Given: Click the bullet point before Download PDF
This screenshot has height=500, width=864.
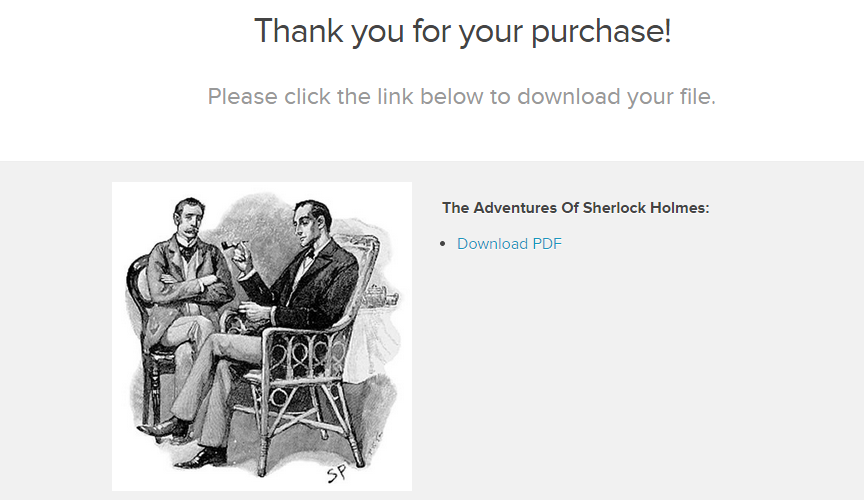Looking at the screenshot, I should pyautogui.click(x=443, y=244).
